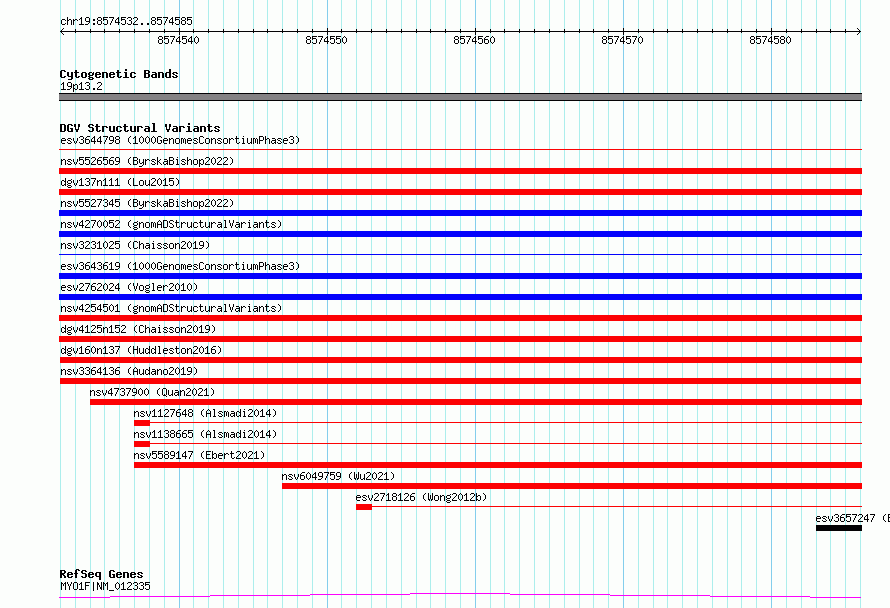Click dgv4125n152 Chaisson2019 label
This screenshot has width=890, height=608.
pos(138,329)
